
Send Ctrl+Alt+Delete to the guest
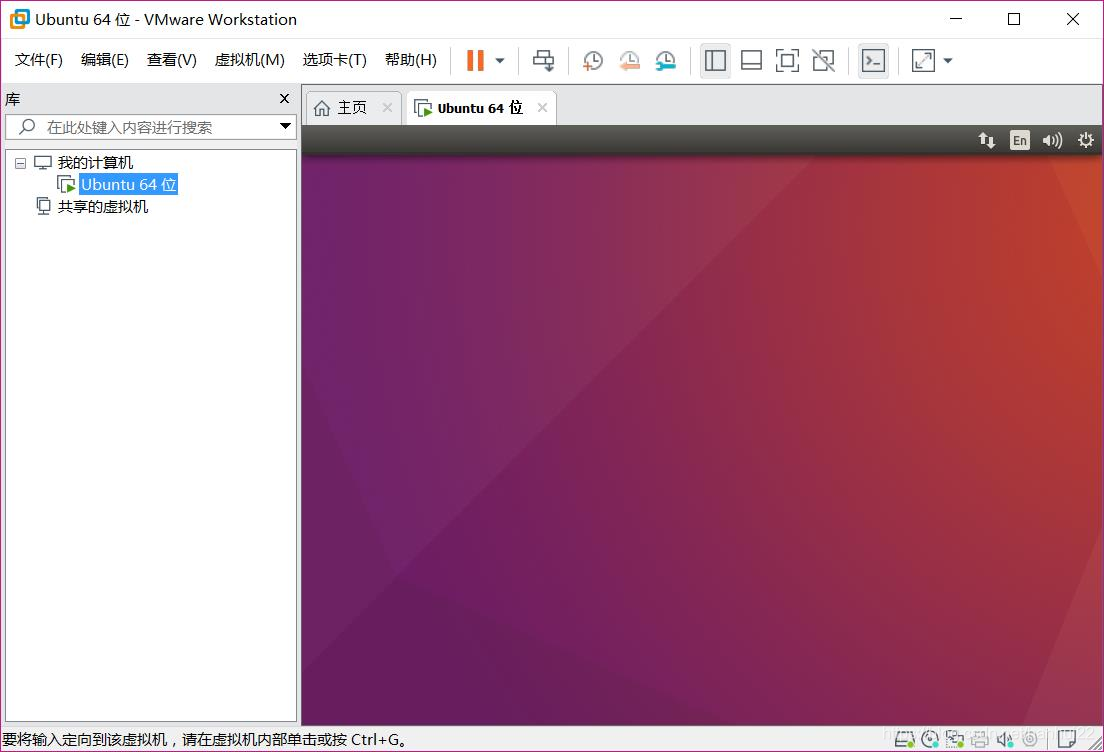click(x=543, y=60)
